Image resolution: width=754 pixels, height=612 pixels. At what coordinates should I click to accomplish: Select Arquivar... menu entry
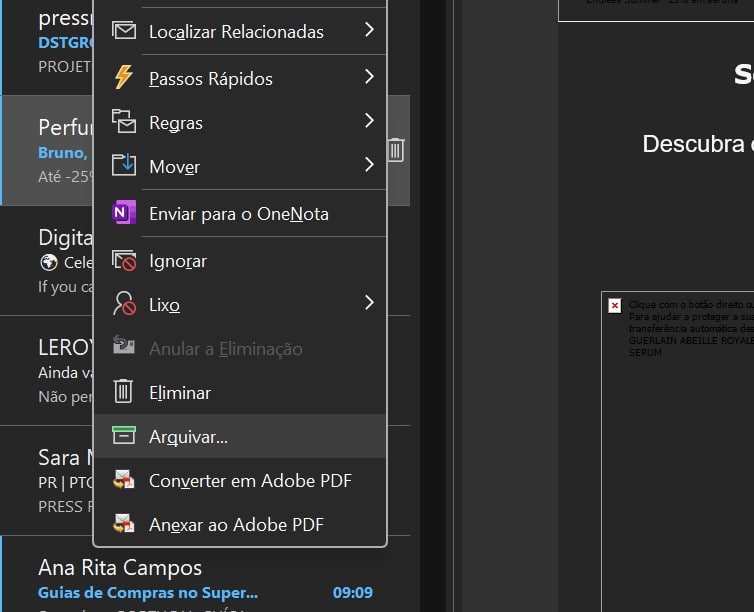[240, 436]
